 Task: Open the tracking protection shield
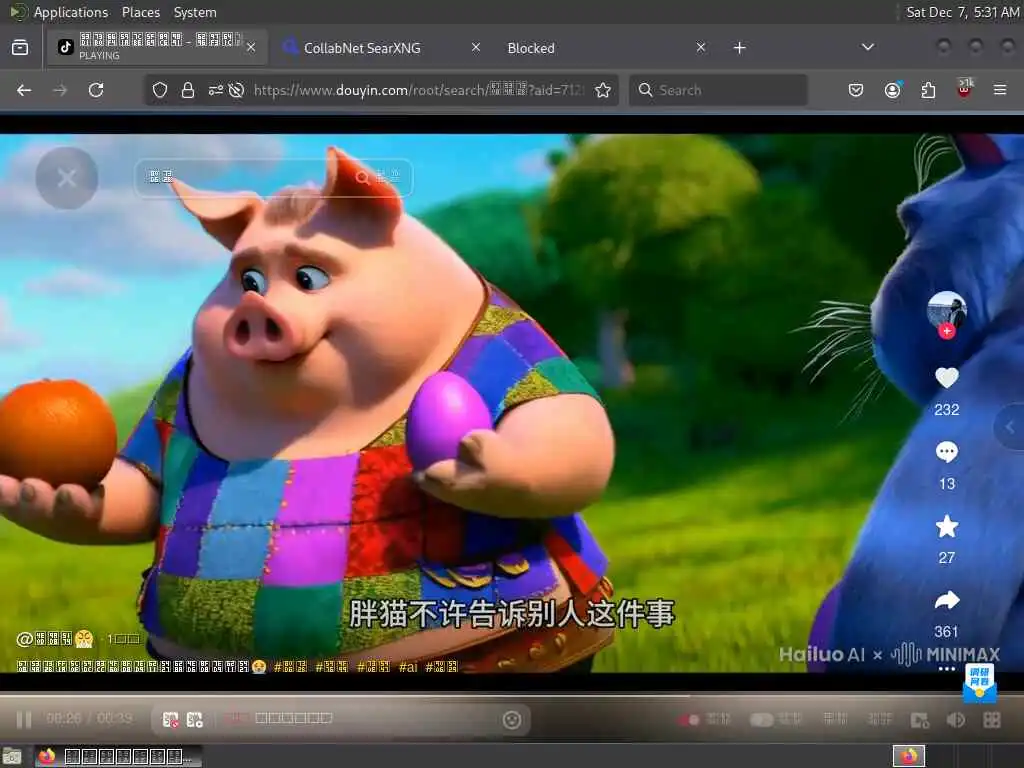point(160,90)
